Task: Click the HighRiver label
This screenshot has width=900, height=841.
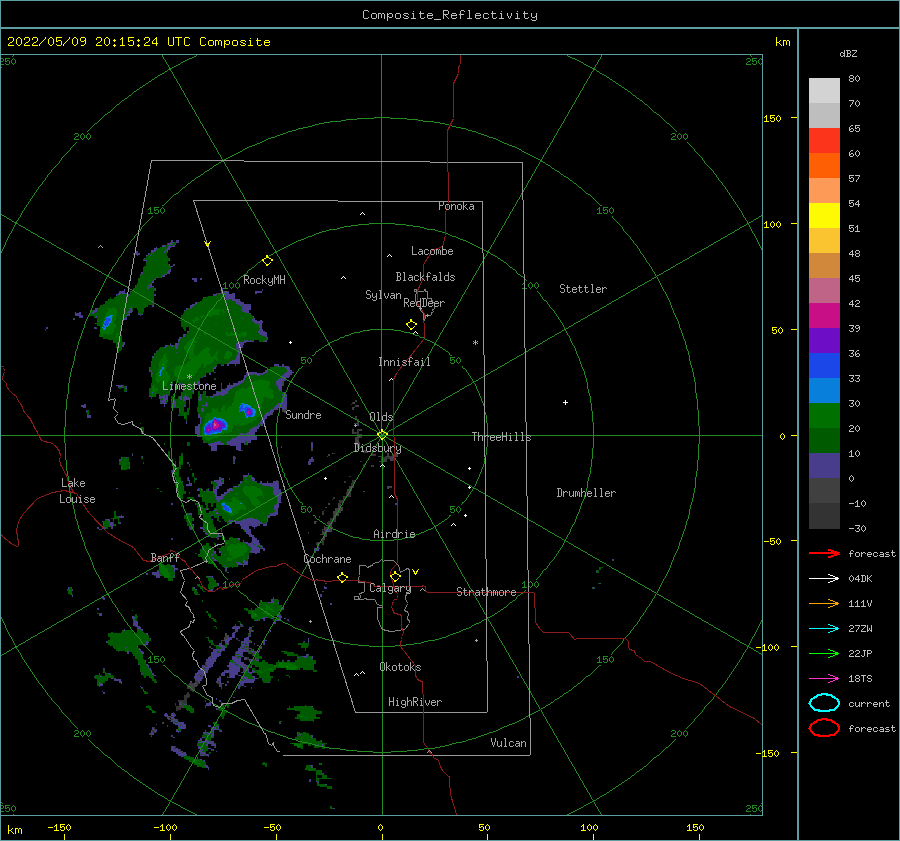Action: pos(415,702)
